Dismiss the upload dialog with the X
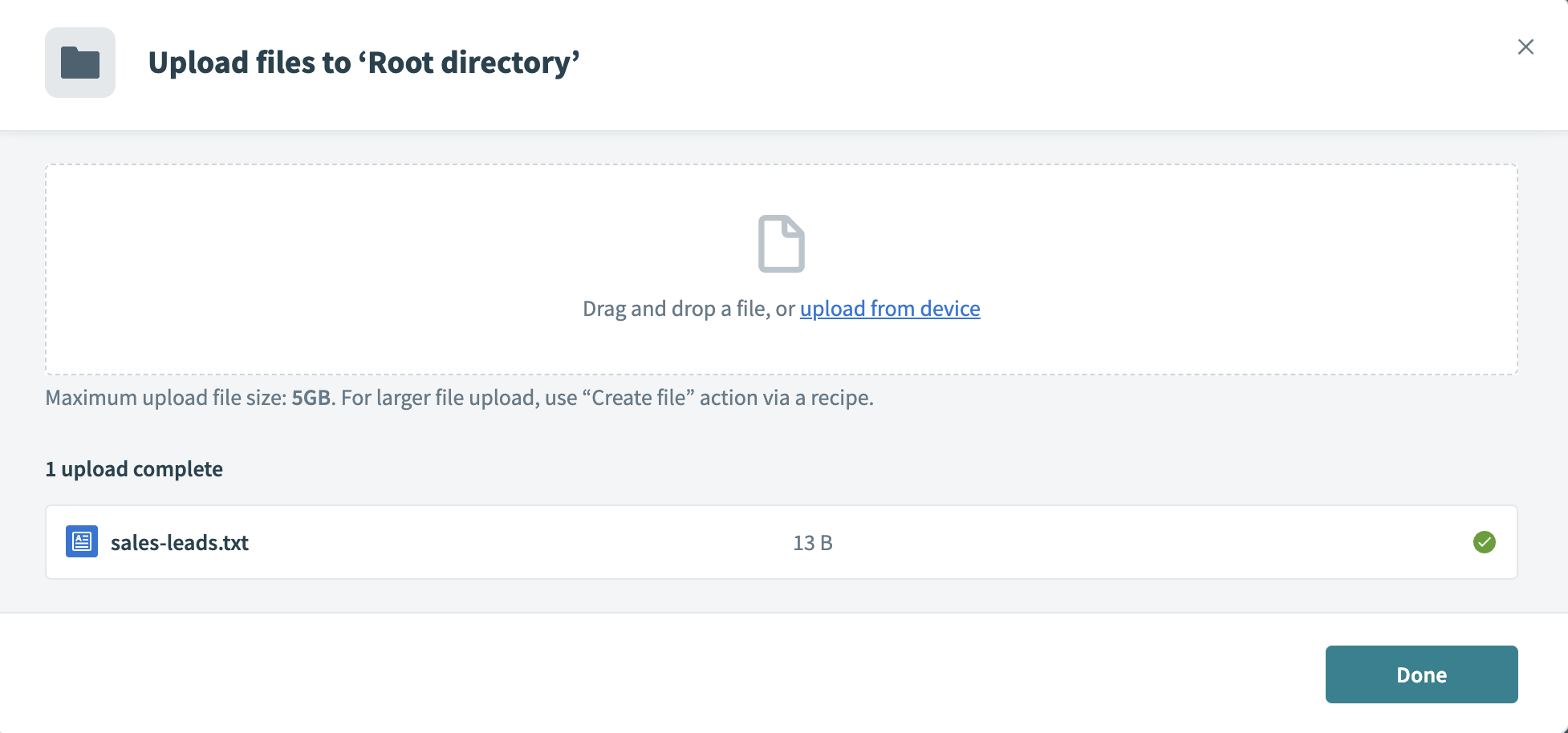The image size is (1568, 733). click(1525, 47)
